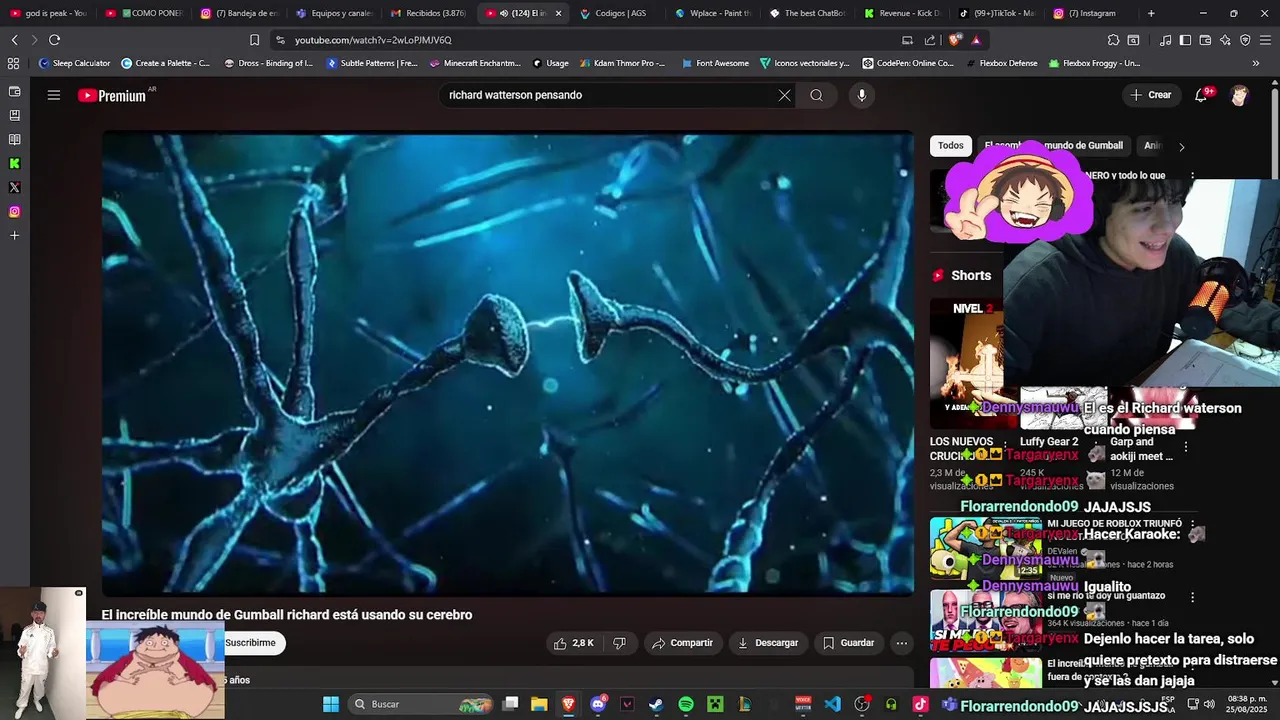Open the Kick icon in the sidebar
The image size is (1280, 720).
14,163
